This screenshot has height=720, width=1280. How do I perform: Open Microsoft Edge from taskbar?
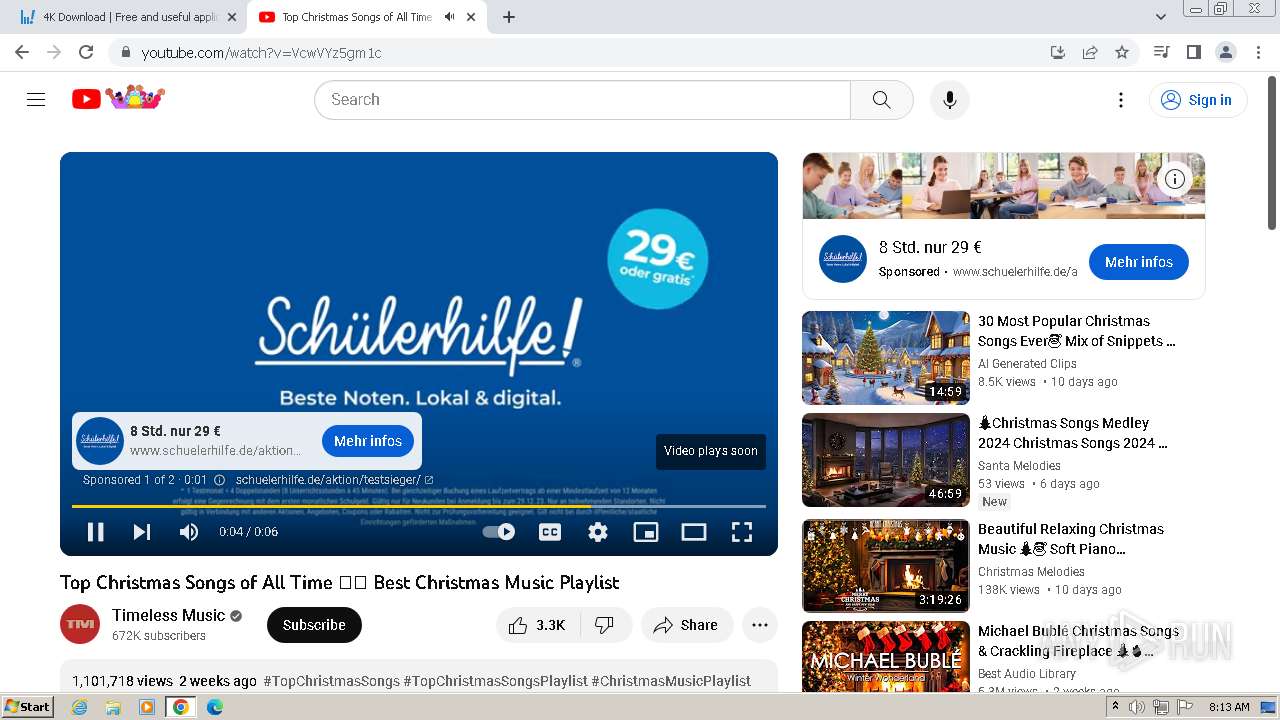215,707
